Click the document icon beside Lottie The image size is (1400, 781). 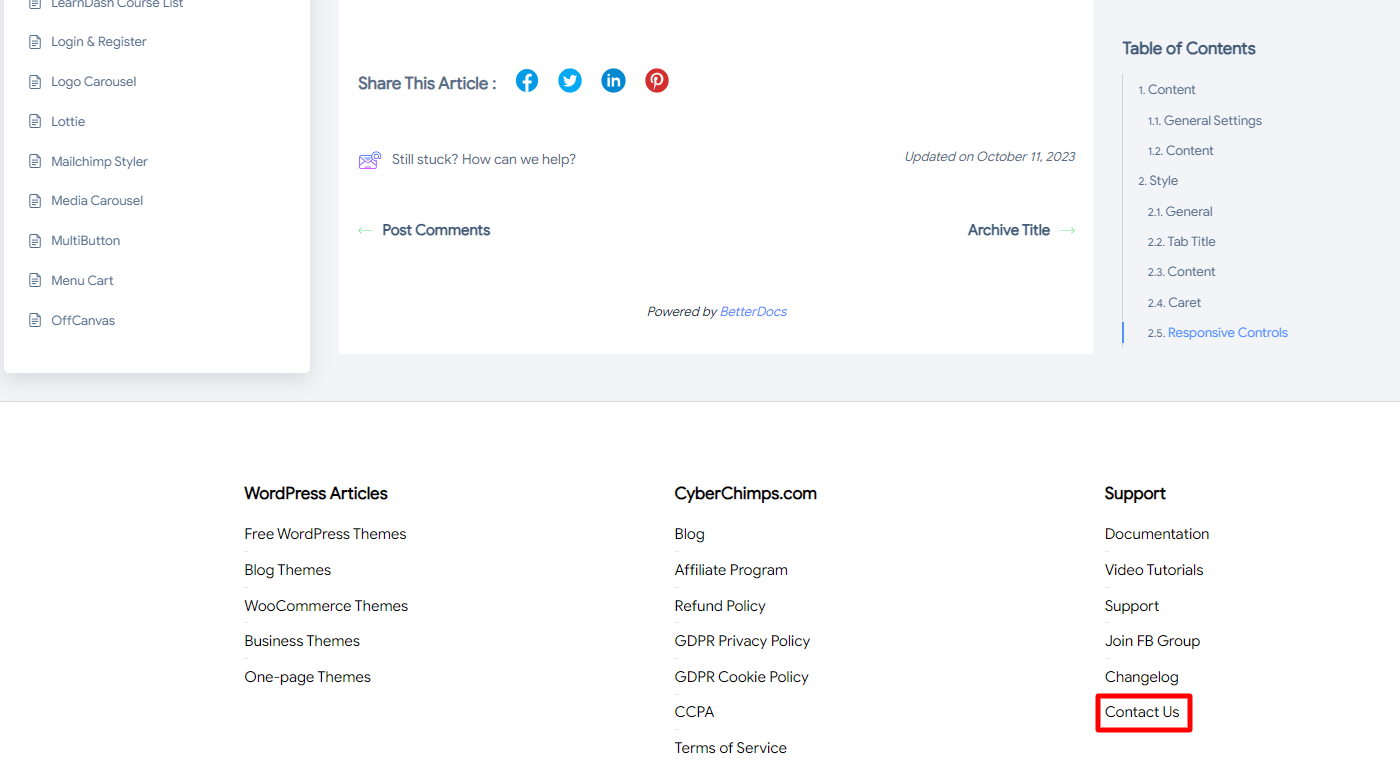coord(34,120)
